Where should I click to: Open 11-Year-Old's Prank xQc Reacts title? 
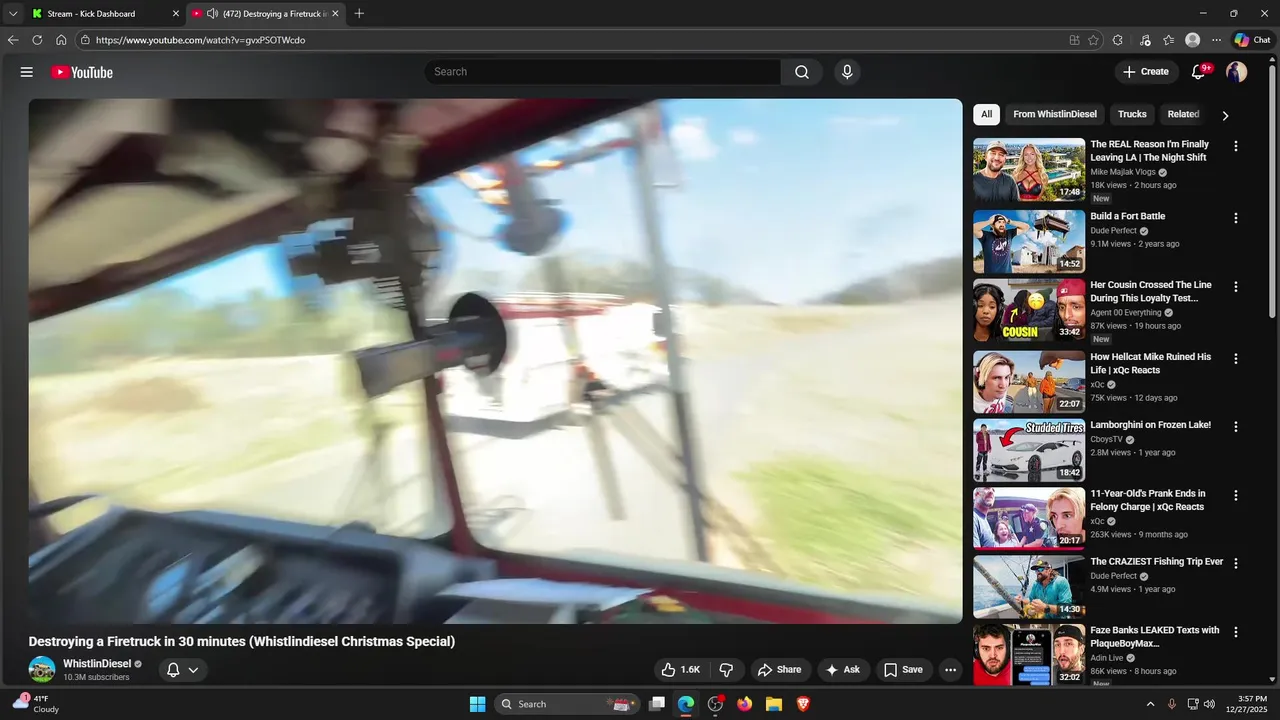tap(1148, 500)
